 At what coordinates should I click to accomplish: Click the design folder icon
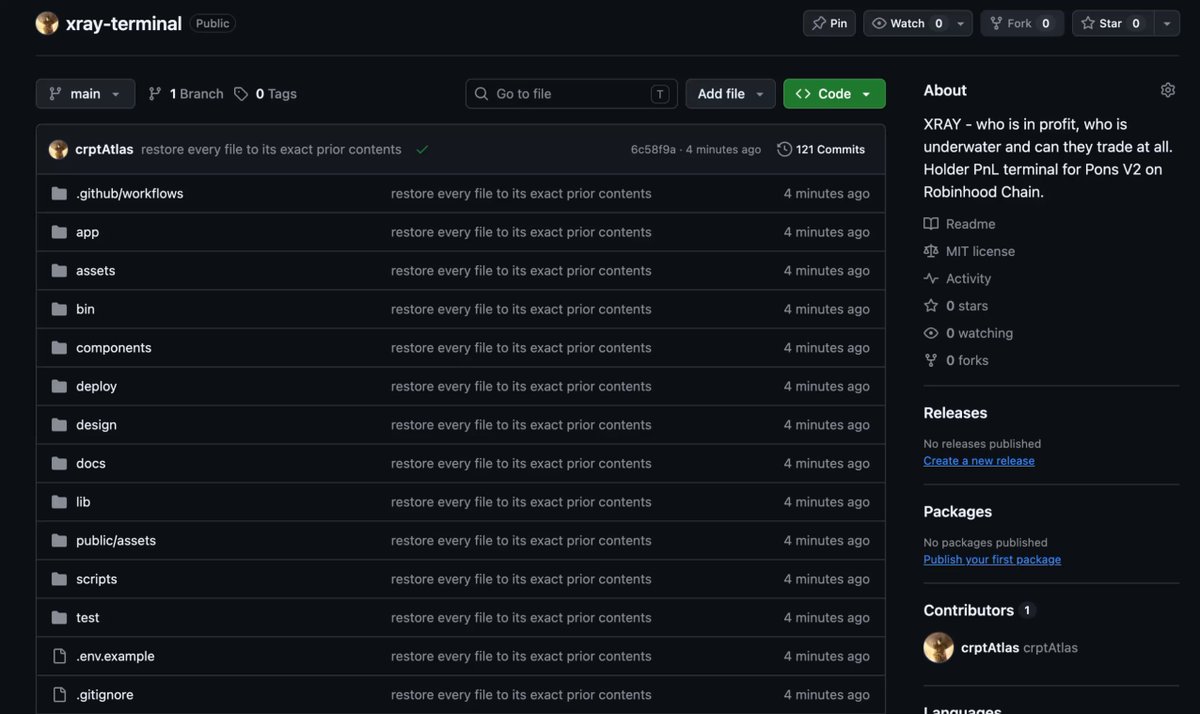click(x=59, y=425)
